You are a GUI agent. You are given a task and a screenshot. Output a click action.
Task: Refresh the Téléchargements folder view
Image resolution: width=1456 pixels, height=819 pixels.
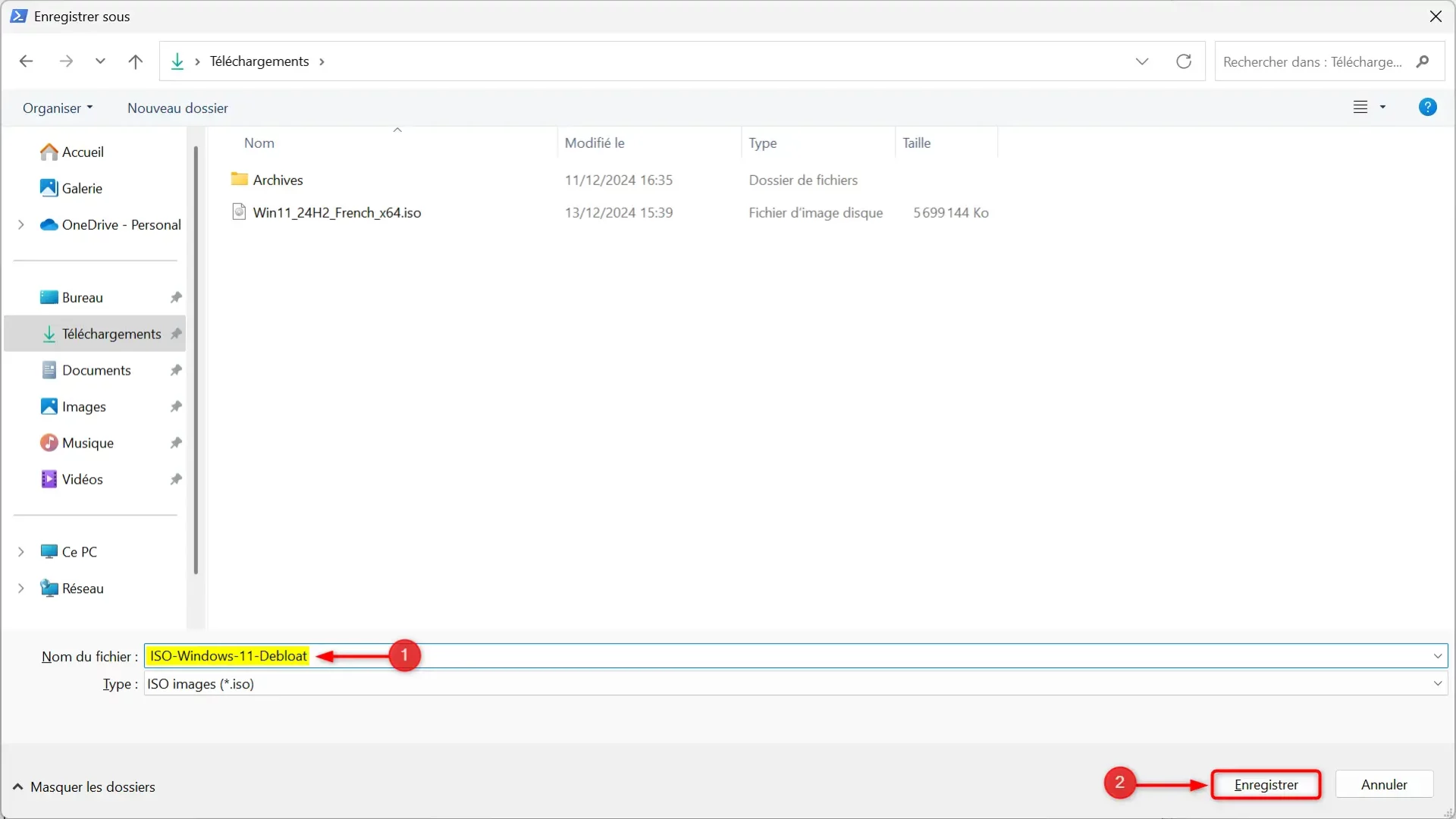tap(1184, 61)
